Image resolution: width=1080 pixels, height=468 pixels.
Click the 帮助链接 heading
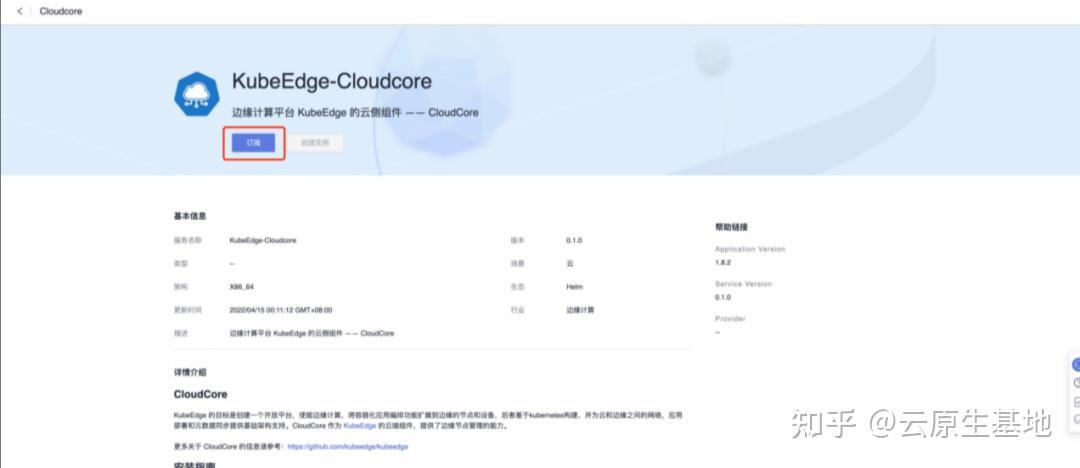[x=731, y=227]
